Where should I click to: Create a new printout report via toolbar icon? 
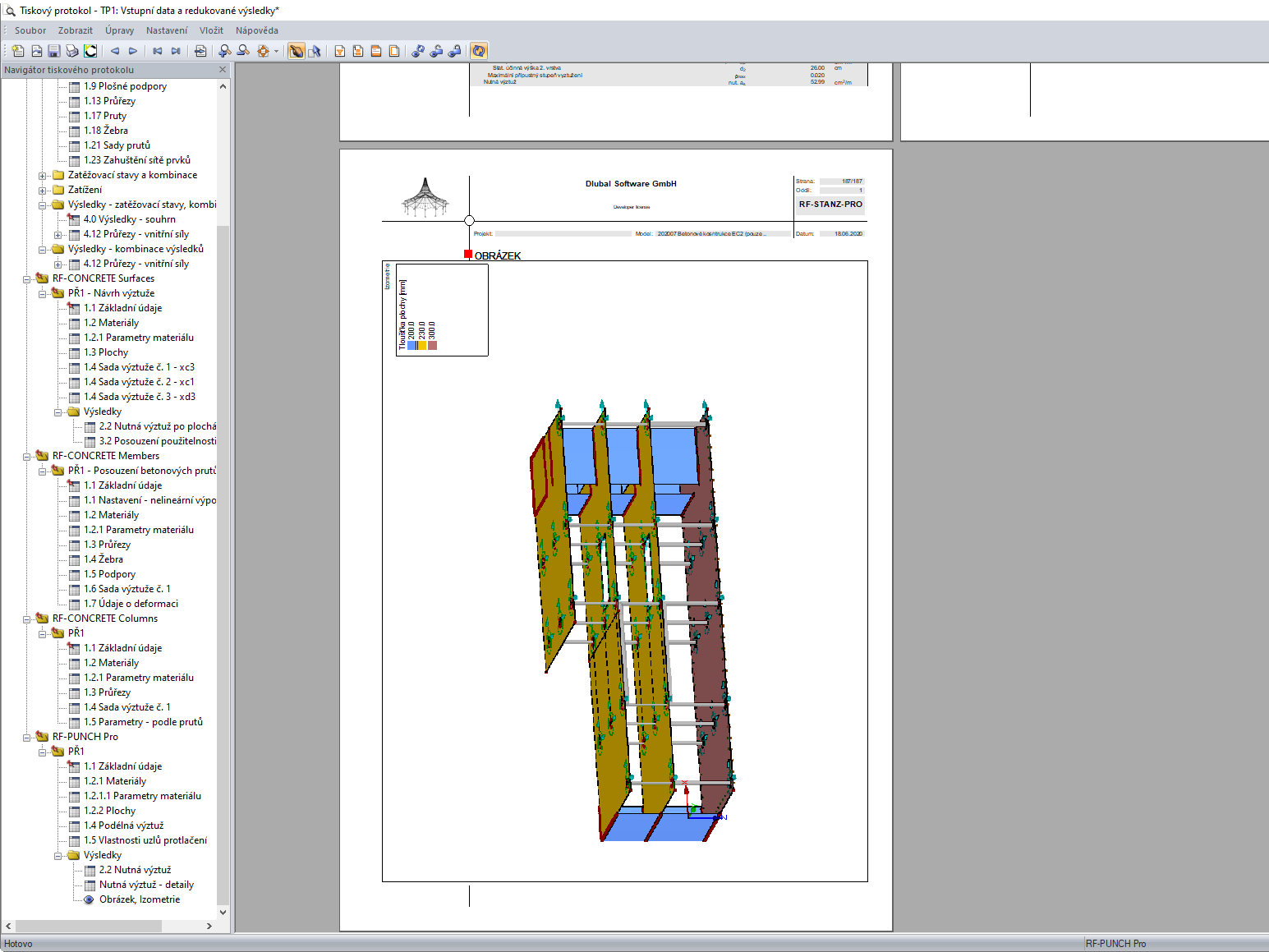[18, 51]
